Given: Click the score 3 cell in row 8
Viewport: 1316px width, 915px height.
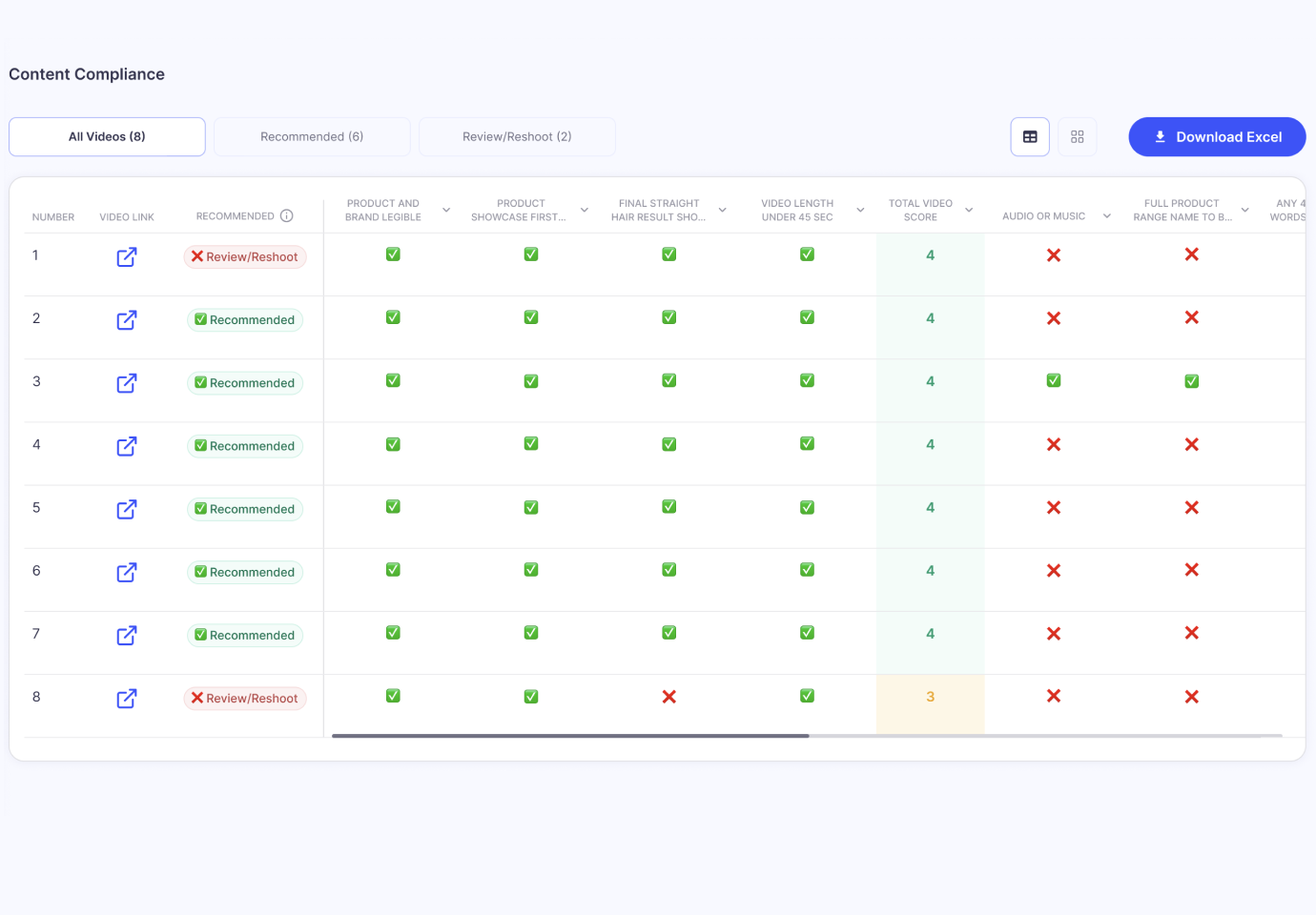Looking at the screenshot, I should [x=930, y=698].
